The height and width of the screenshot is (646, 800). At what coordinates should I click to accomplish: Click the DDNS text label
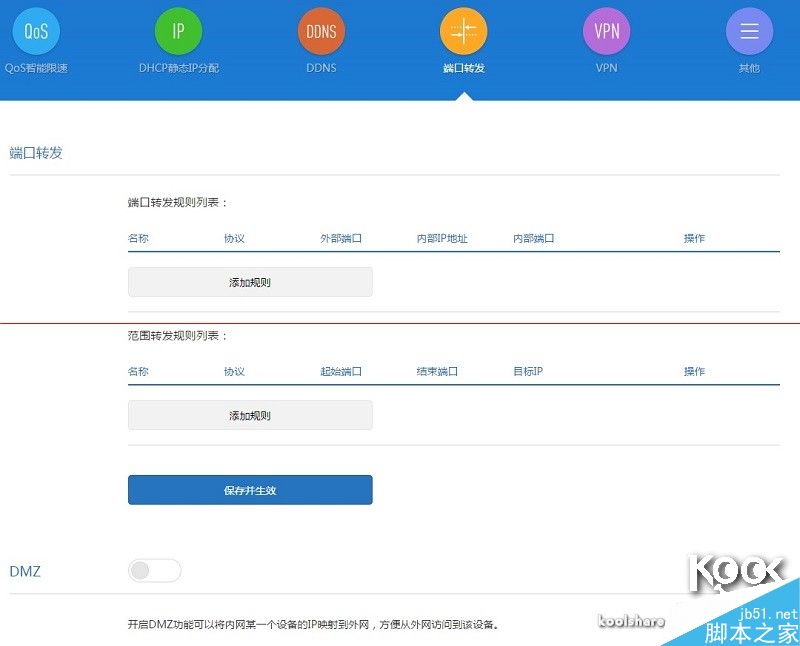(x=321, y=68)
